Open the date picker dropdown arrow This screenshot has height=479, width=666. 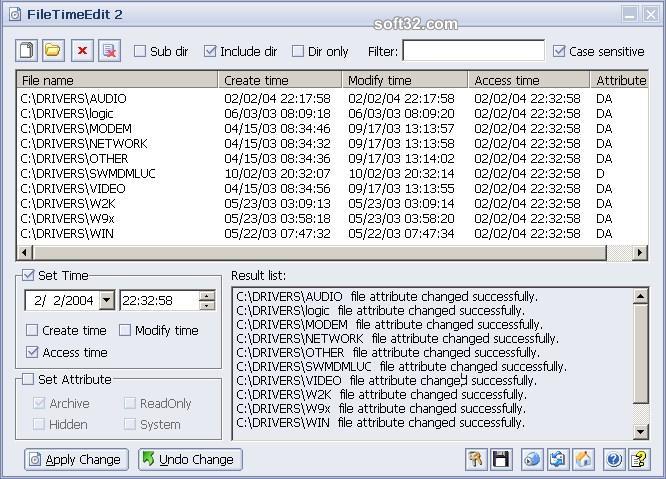[x=107, y=300]
